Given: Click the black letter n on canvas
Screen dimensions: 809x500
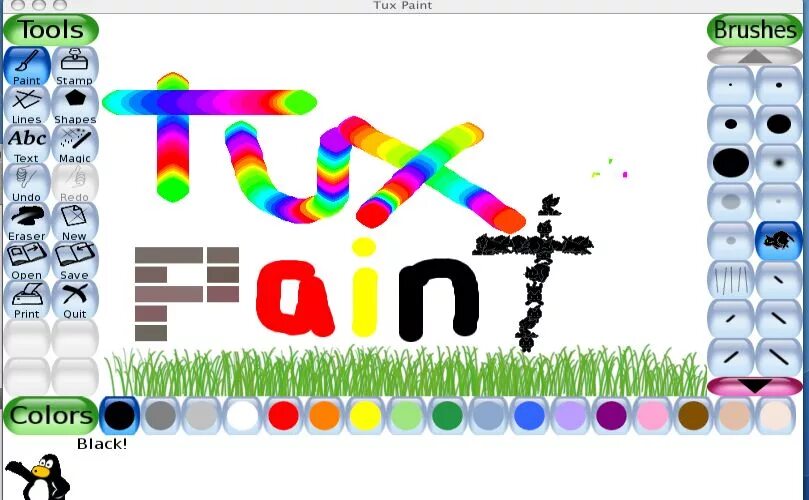Looking at the screenshot, I should pyautogui.click(x=439, y=300).
